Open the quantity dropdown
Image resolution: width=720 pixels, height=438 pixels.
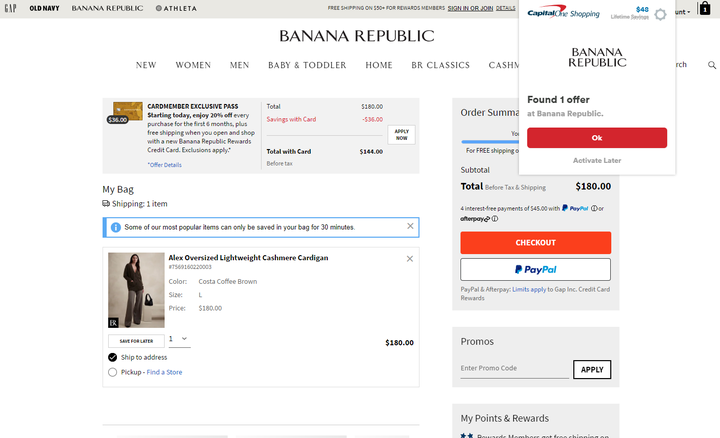179,339
